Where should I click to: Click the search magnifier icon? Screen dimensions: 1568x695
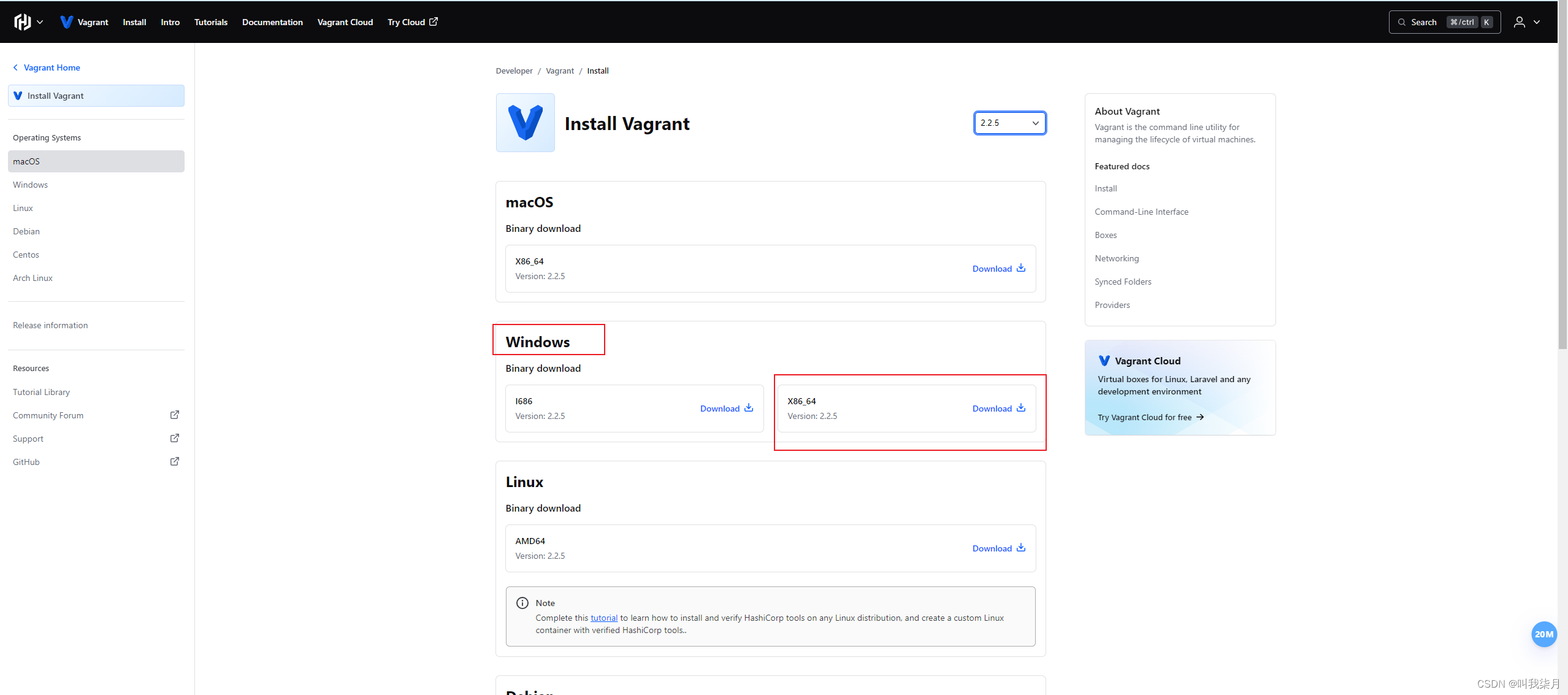(1402, 22)
